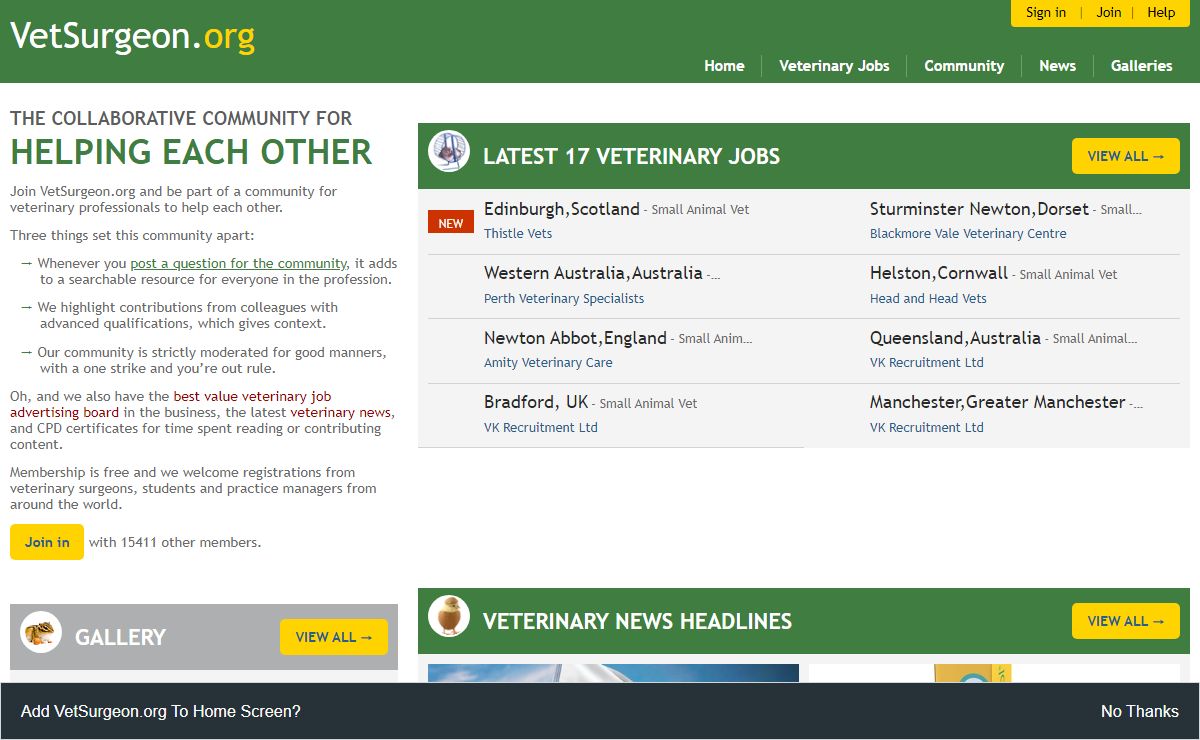Image resolution: width=1200 pixels, height=740 pixels.
Task: Open the Western Australia, Australia job listing
Action: point(594,273)
